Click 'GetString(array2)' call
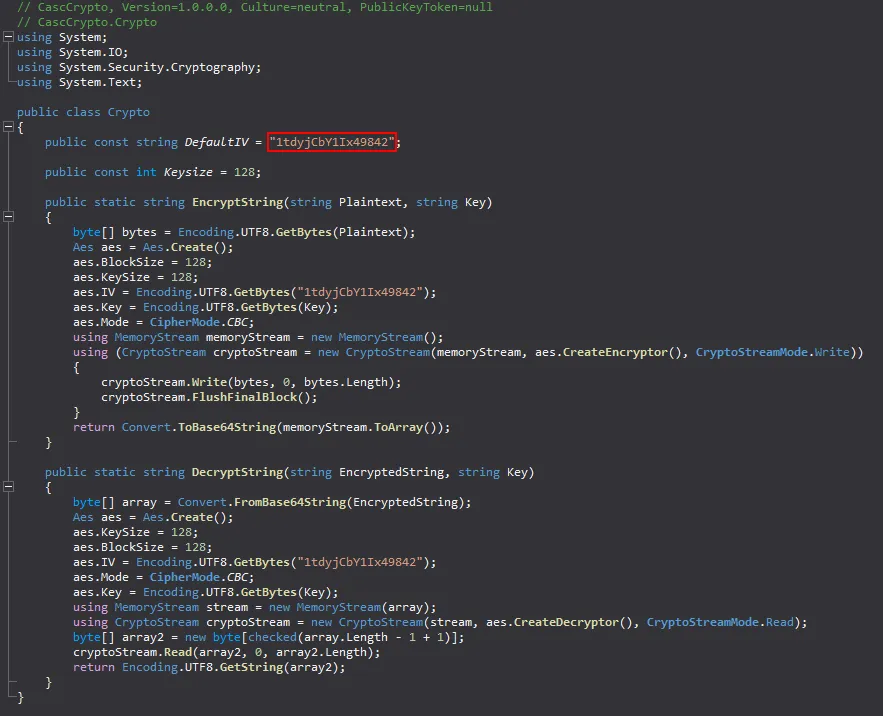 point(279,667)
